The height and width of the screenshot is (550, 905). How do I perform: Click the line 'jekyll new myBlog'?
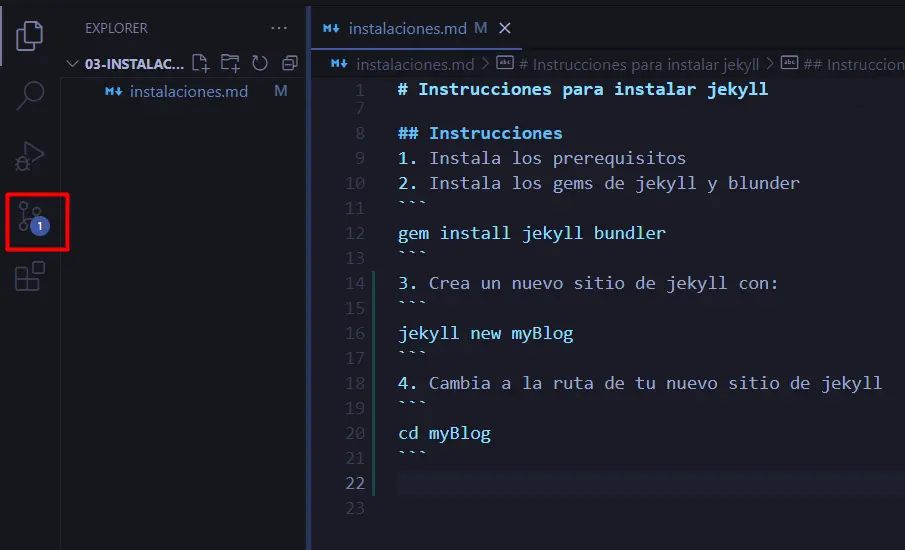pyautogui.click(x=485, y=334)
